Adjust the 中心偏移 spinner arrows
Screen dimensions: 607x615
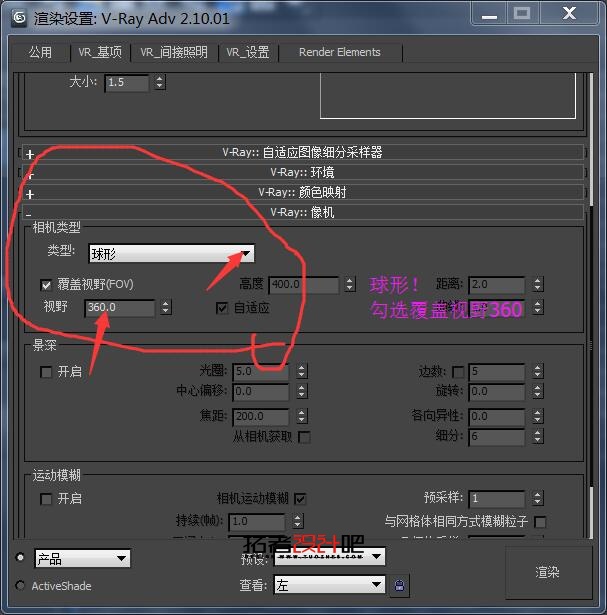(x=302, y=392)
